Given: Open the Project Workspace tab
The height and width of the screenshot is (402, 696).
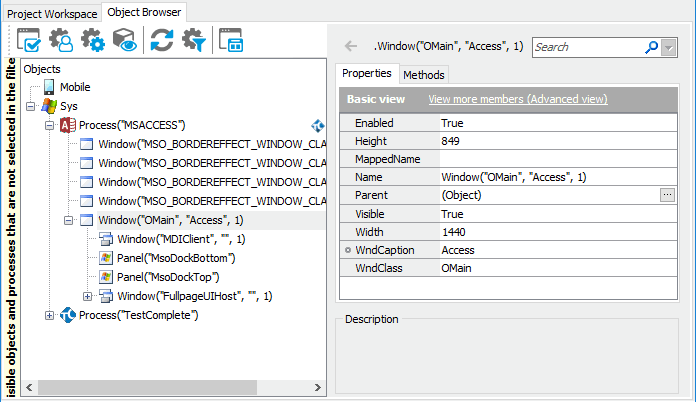Looking at the screenshot, I should click(51, 13).
